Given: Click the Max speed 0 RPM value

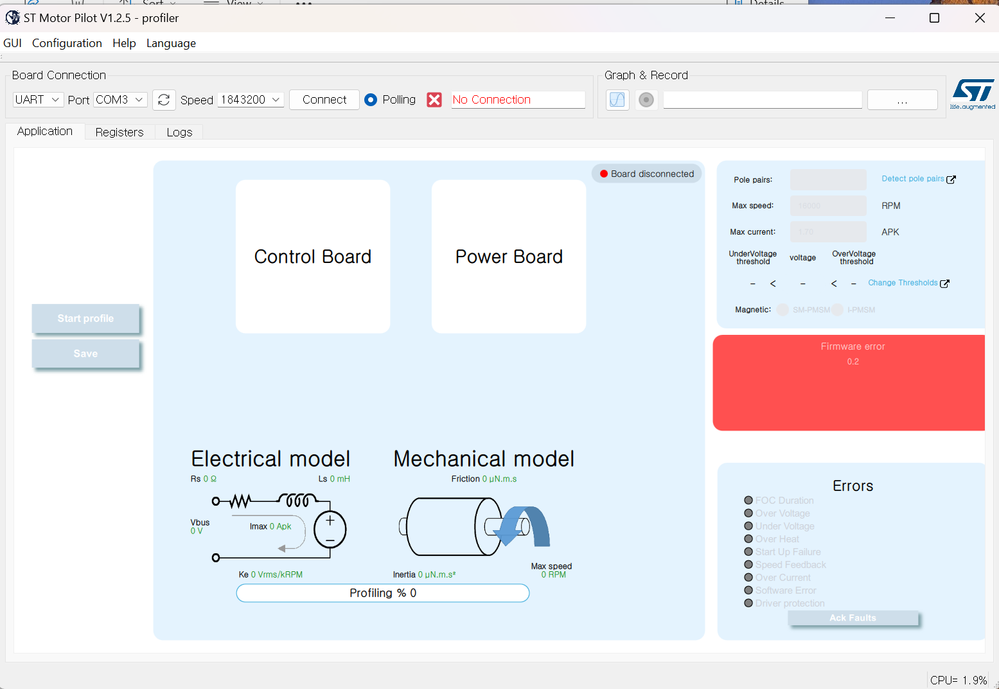Looking at the screenshot, I should click(x=552, y=570).
